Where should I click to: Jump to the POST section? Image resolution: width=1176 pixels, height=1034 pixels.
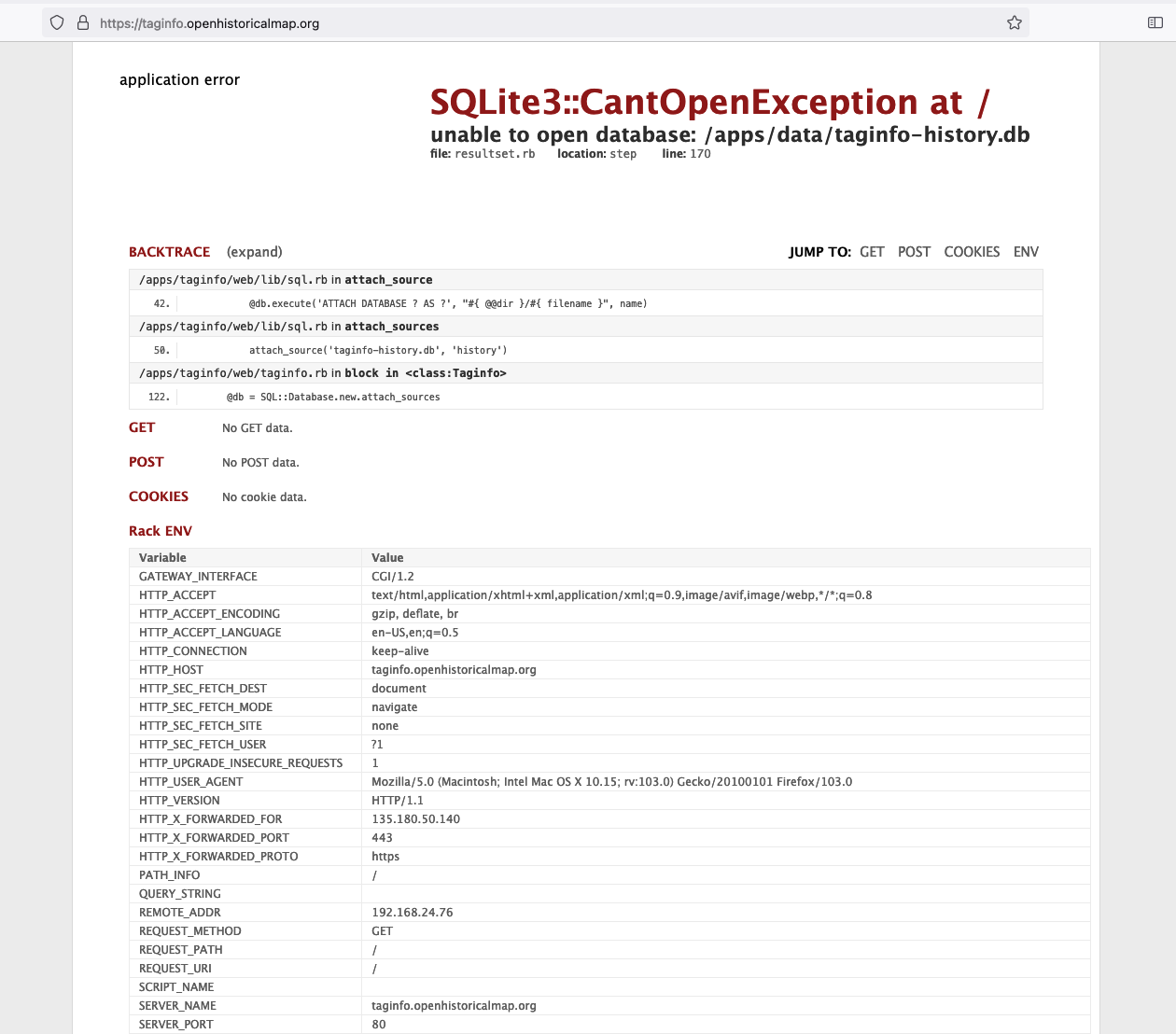click(x=914, y=251)
